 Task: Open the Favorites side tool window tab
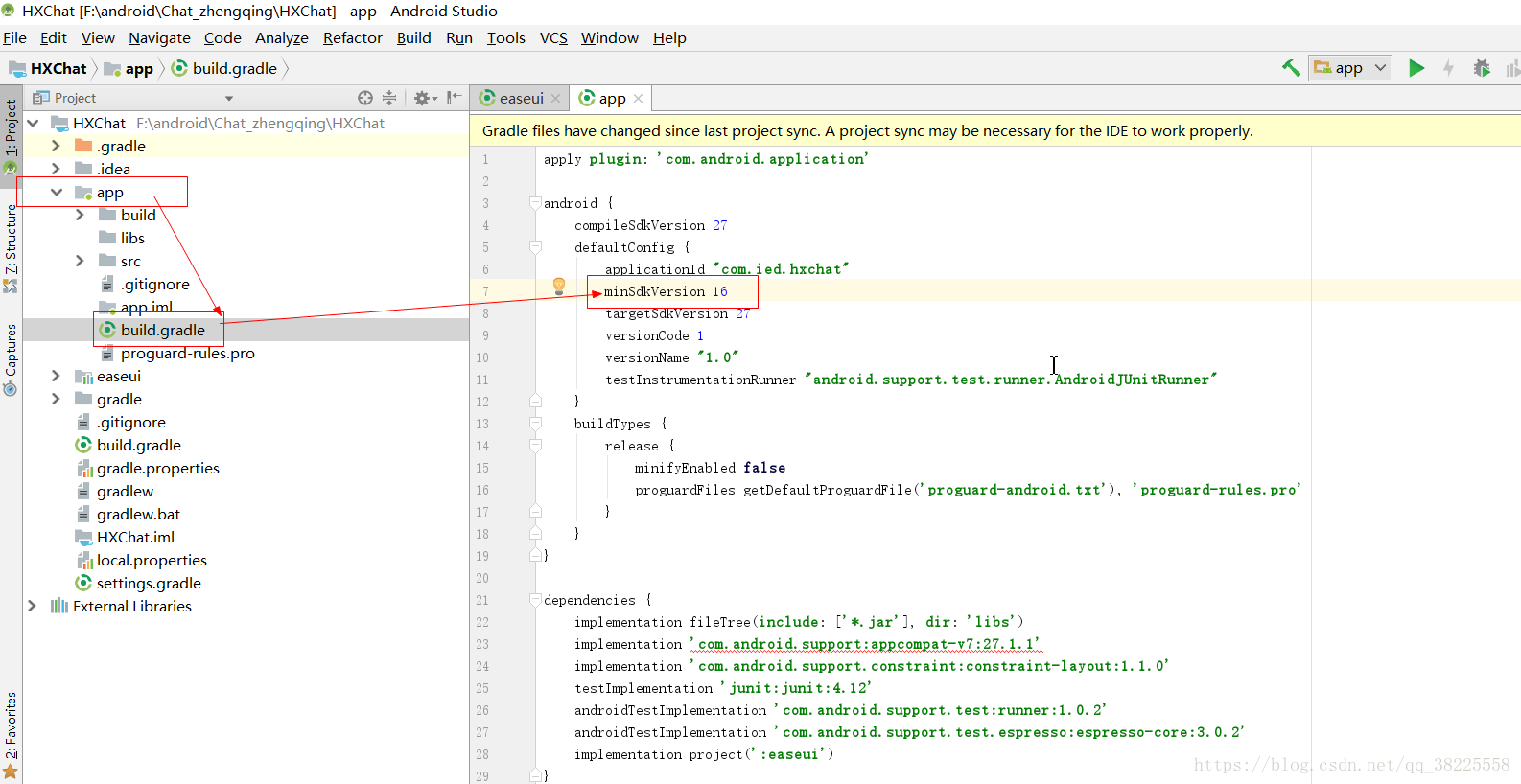pyautogui.click(x=11, y=735)
